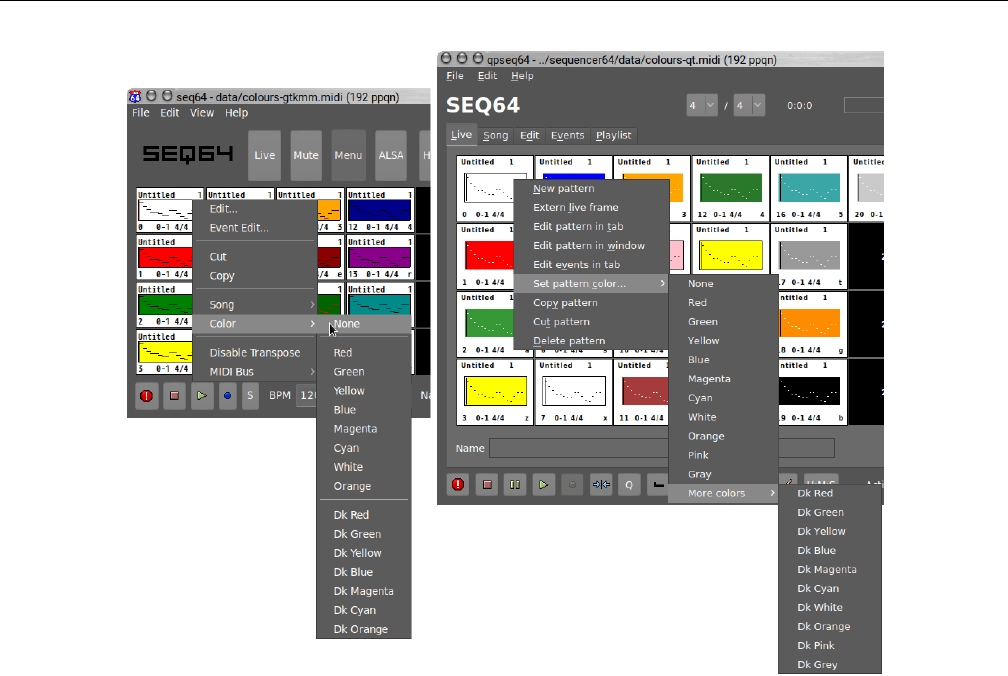This screenshot has width=1008, height=676.
Task: Click the green play button in qpseq64 window
Action: (x=543, y=485)
